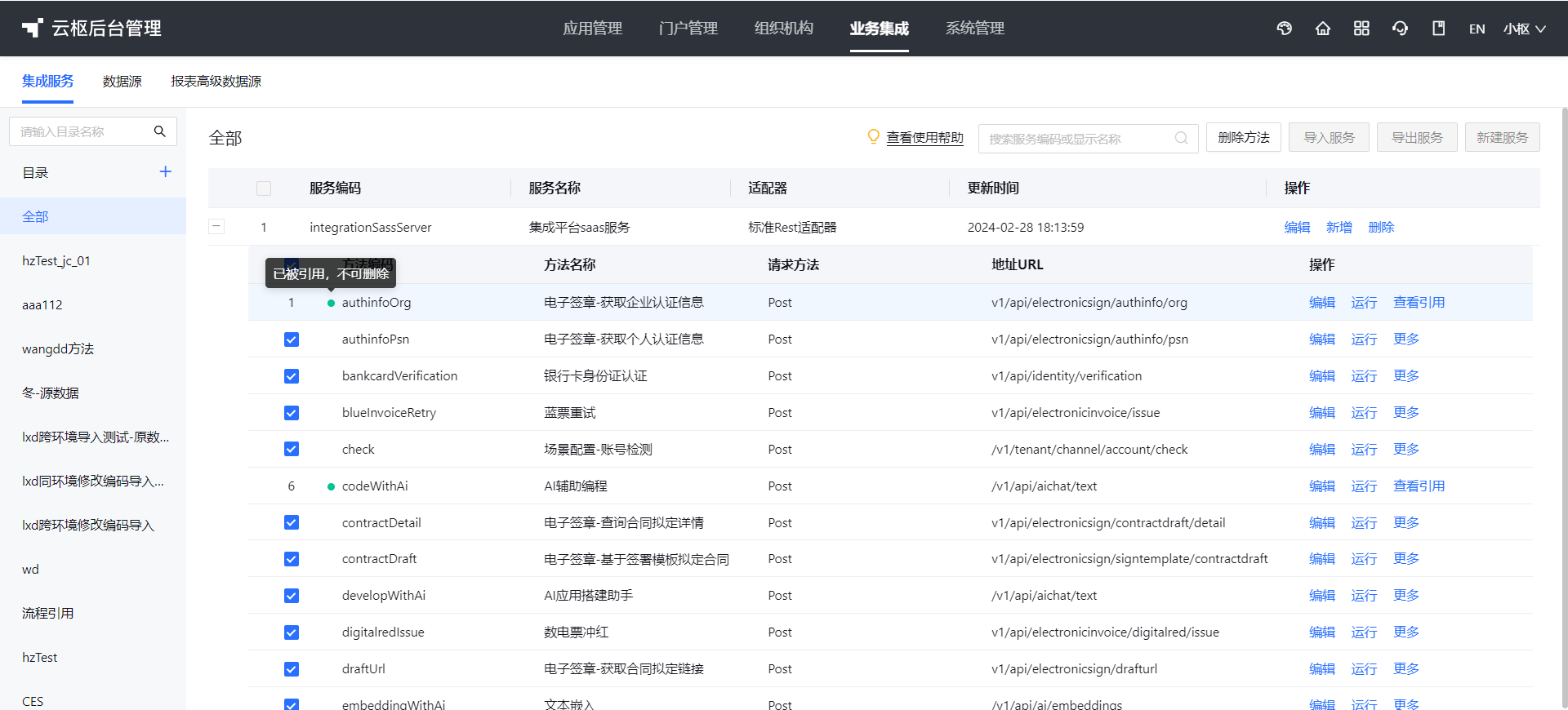1568x710 pixels.
Task: Open the 门户管理 top menu
Action: tap(688, 29)
